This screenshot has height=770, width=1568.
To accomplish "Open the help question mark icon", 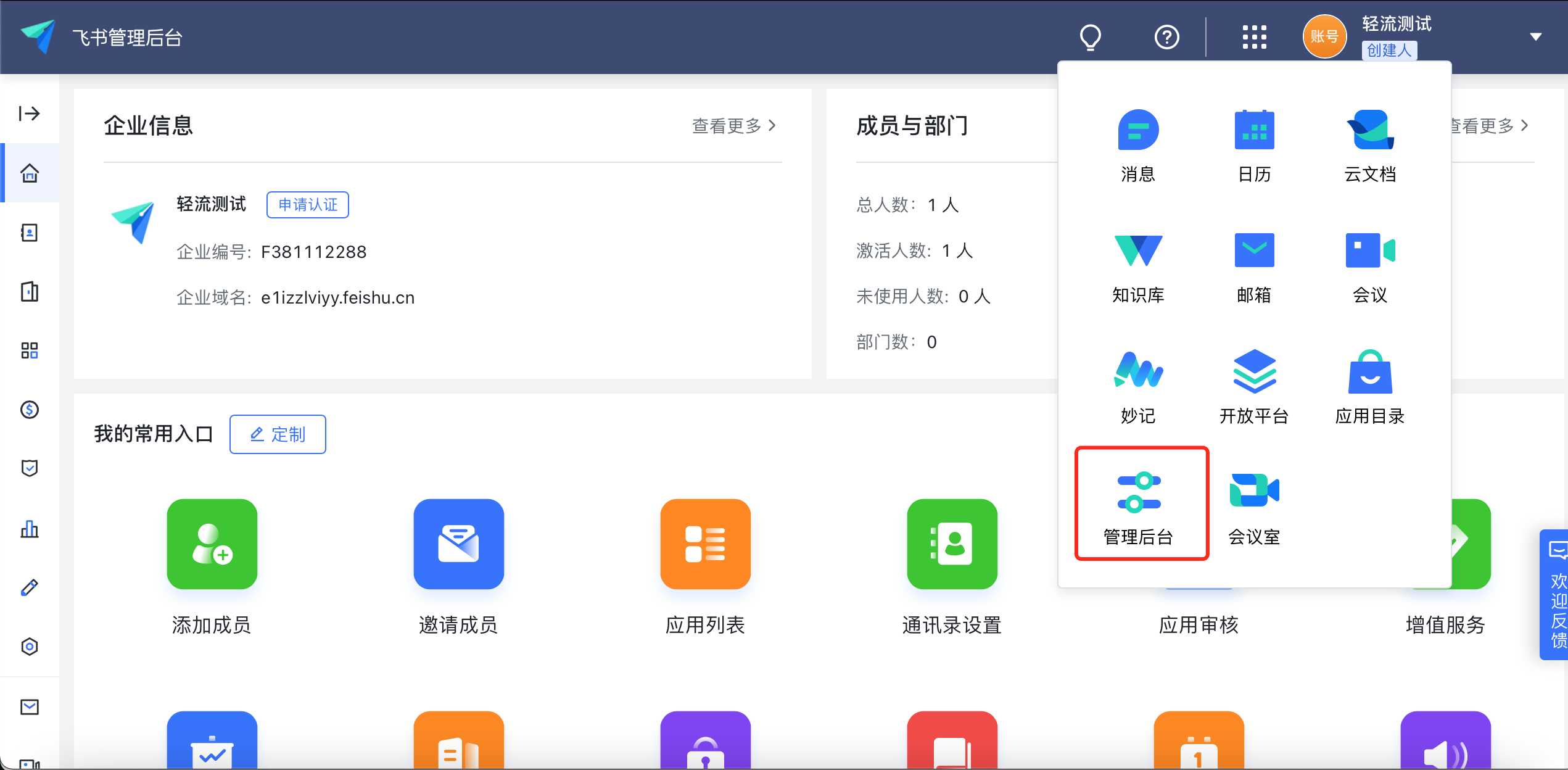I will (1166, 37).
